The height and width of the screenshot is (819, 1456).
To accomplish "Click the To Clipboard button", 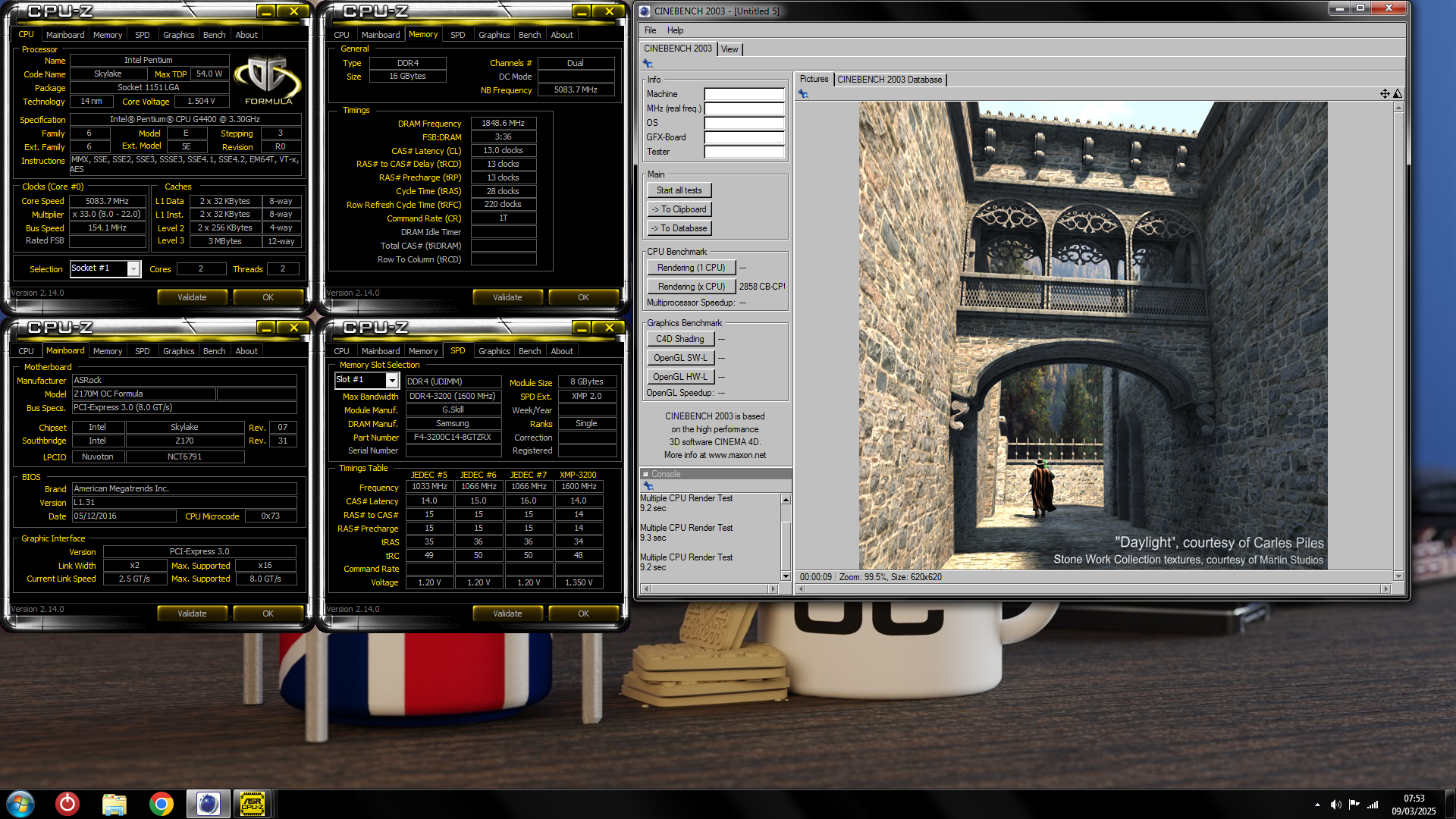I will (679, 209).
